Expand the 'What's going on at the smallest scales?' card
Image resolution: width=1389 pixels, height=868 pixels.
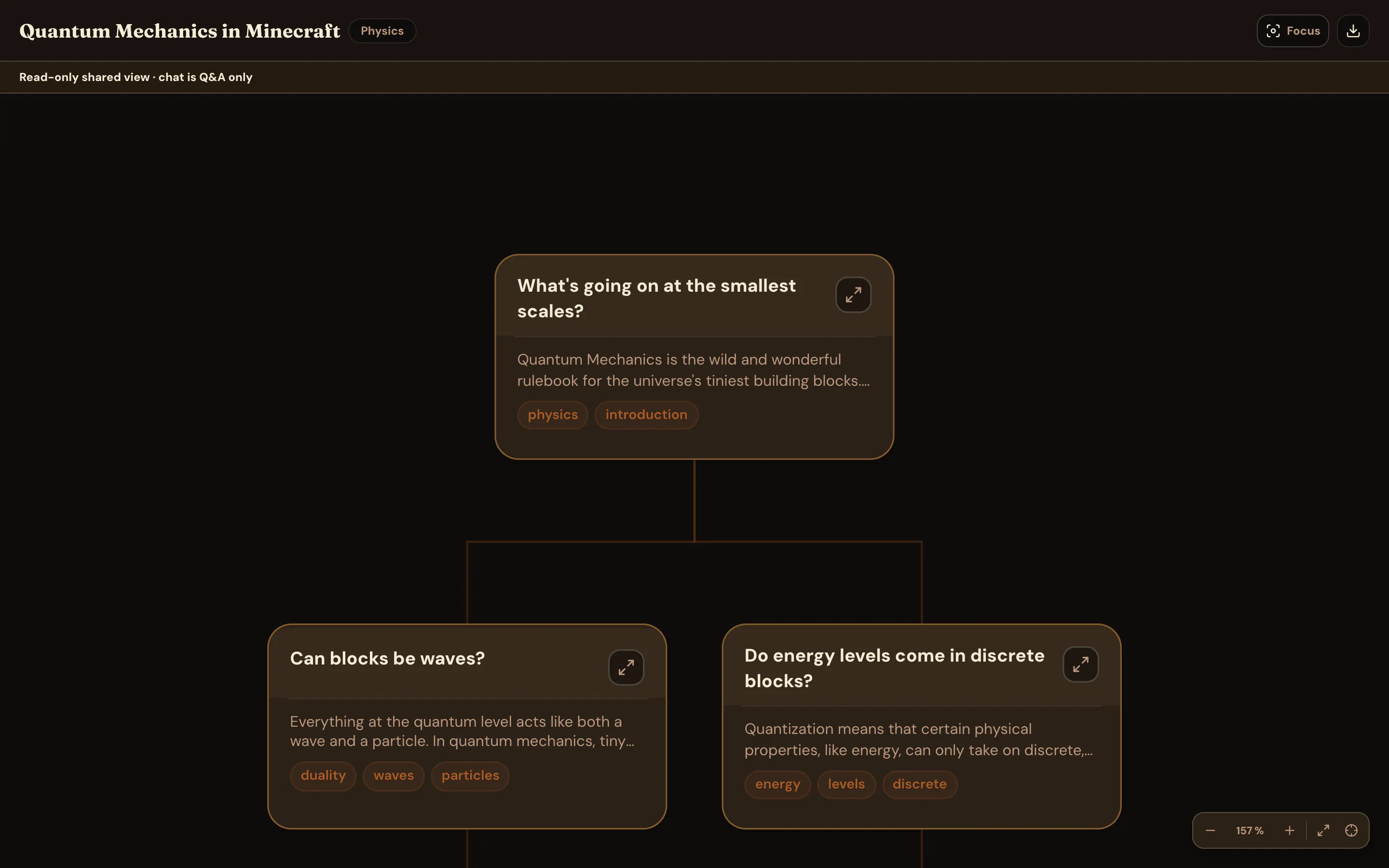point(853,295)
